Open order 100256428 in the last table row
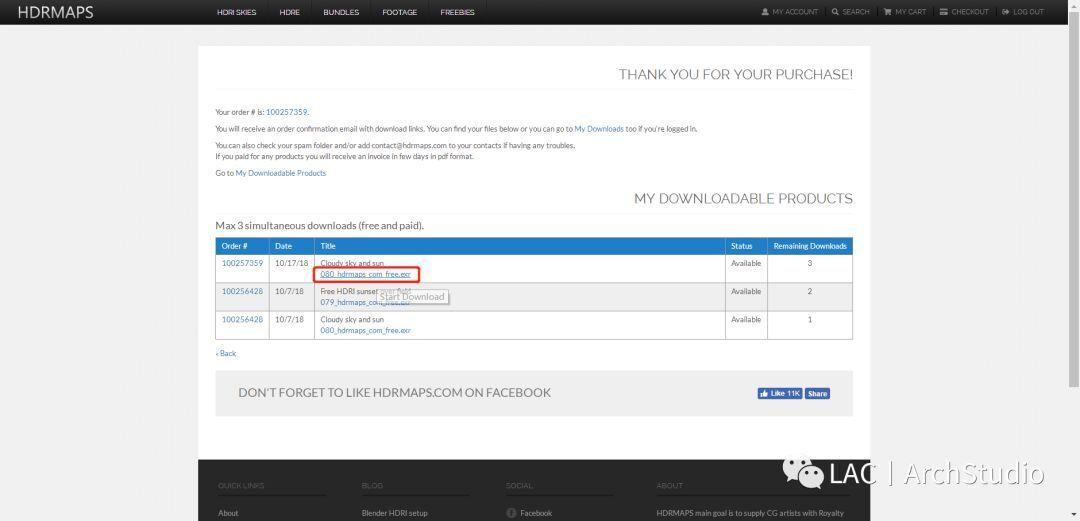Viewport: 1080px width, 521px height. (x=242, y=320)
